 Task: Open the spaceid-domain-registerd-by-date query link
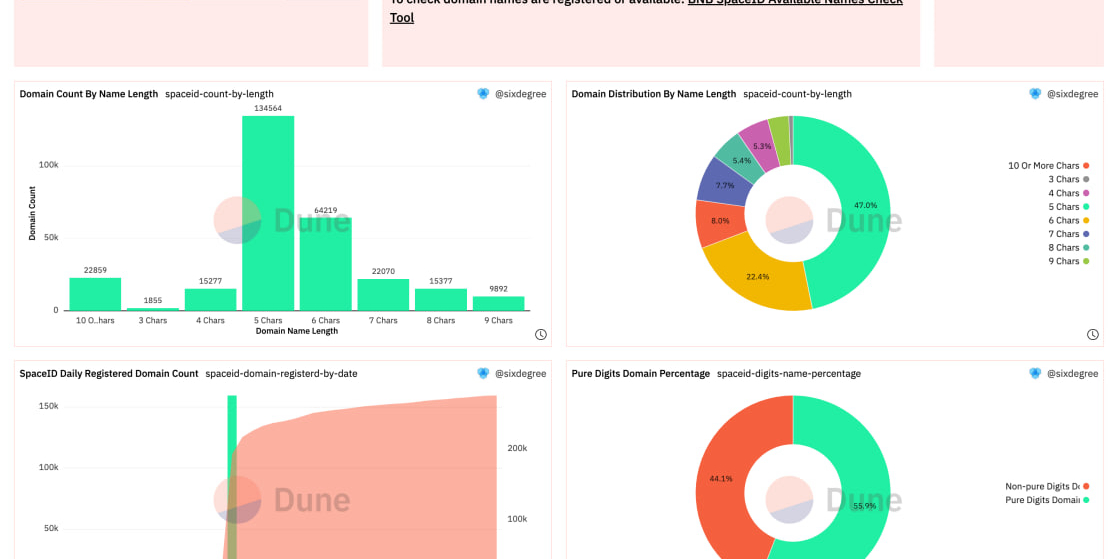281,374
